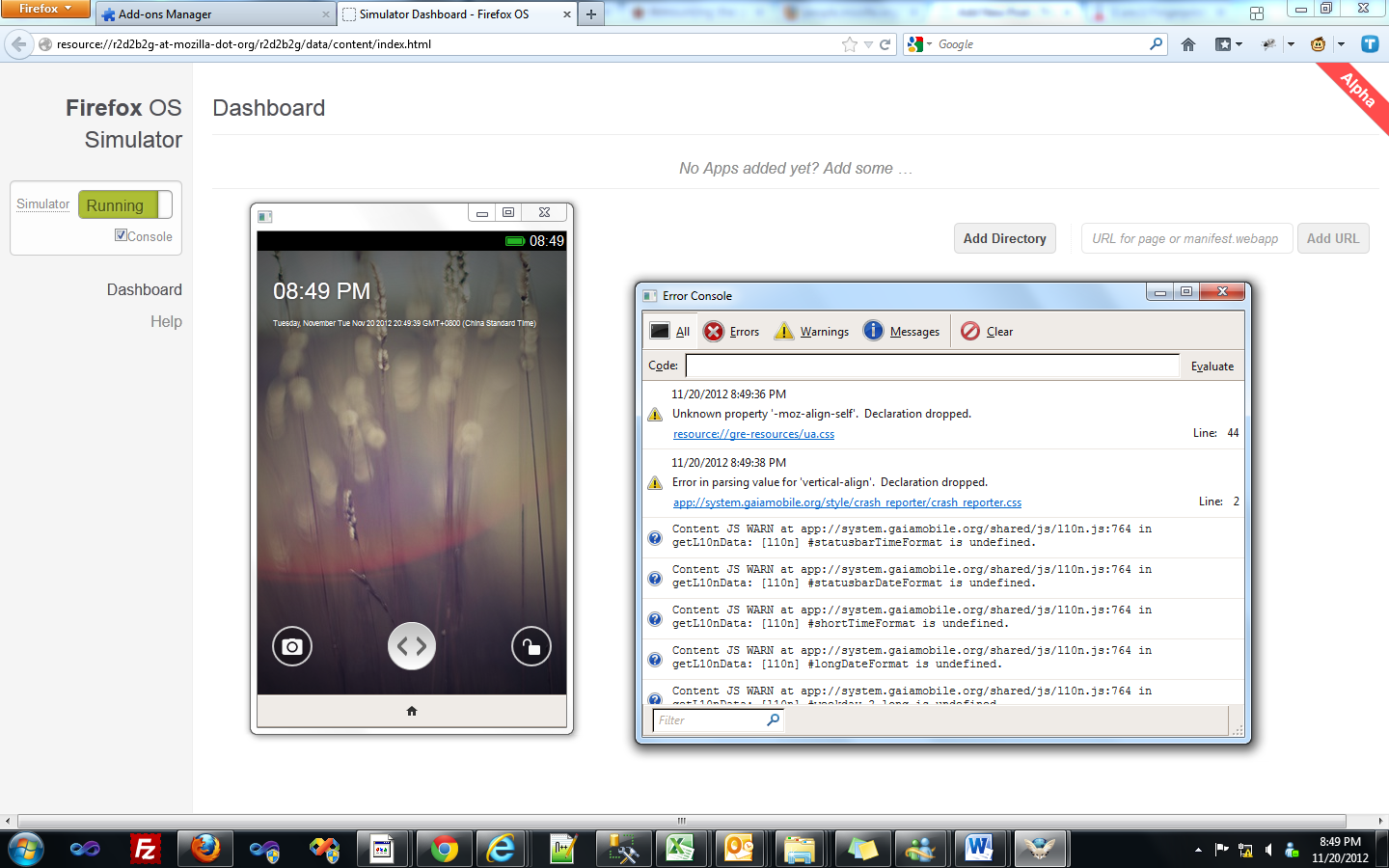The height and width of the screenshot is (868, 1389).
Task: Open the bookmarks menu toolbar button
Action: 1228,44
